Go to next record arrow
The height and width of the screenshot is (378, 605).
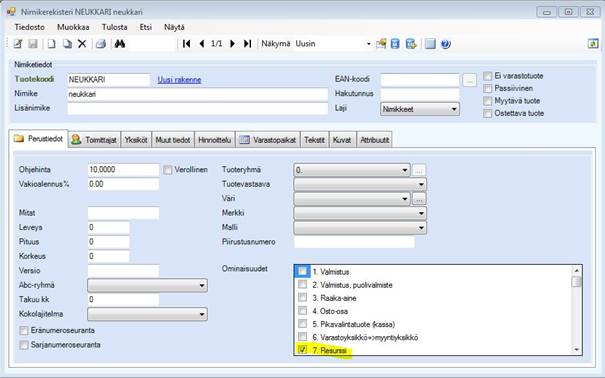232,44
